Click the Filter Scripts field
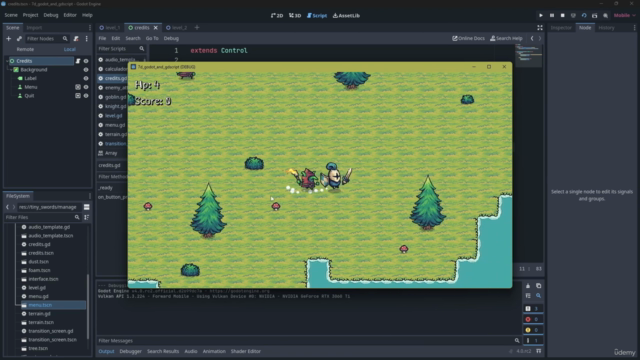Screen dimensions: 640x360 click(x=121, y=49)
